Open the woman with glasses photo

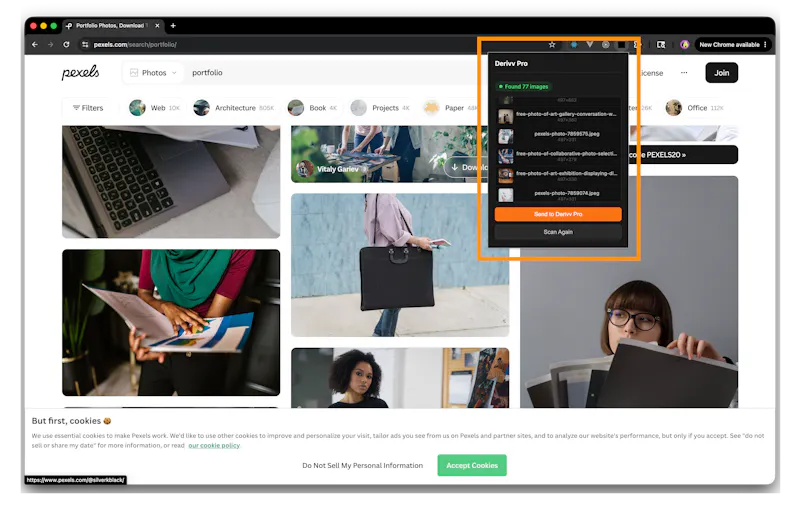click(x=629, y=327)
